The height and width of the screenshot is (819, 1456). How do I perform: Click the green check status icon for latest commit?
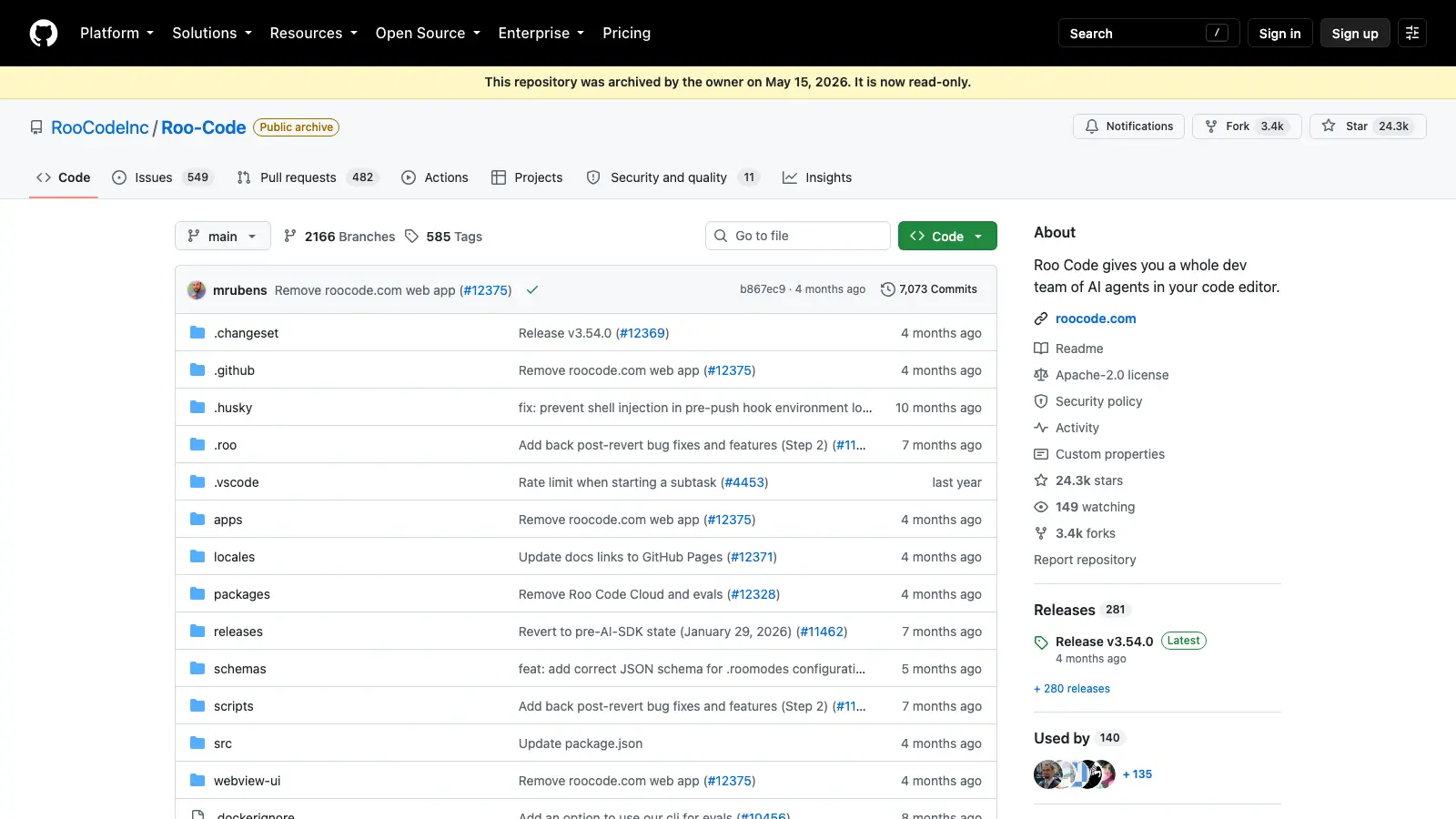click(x=532, y=290)
